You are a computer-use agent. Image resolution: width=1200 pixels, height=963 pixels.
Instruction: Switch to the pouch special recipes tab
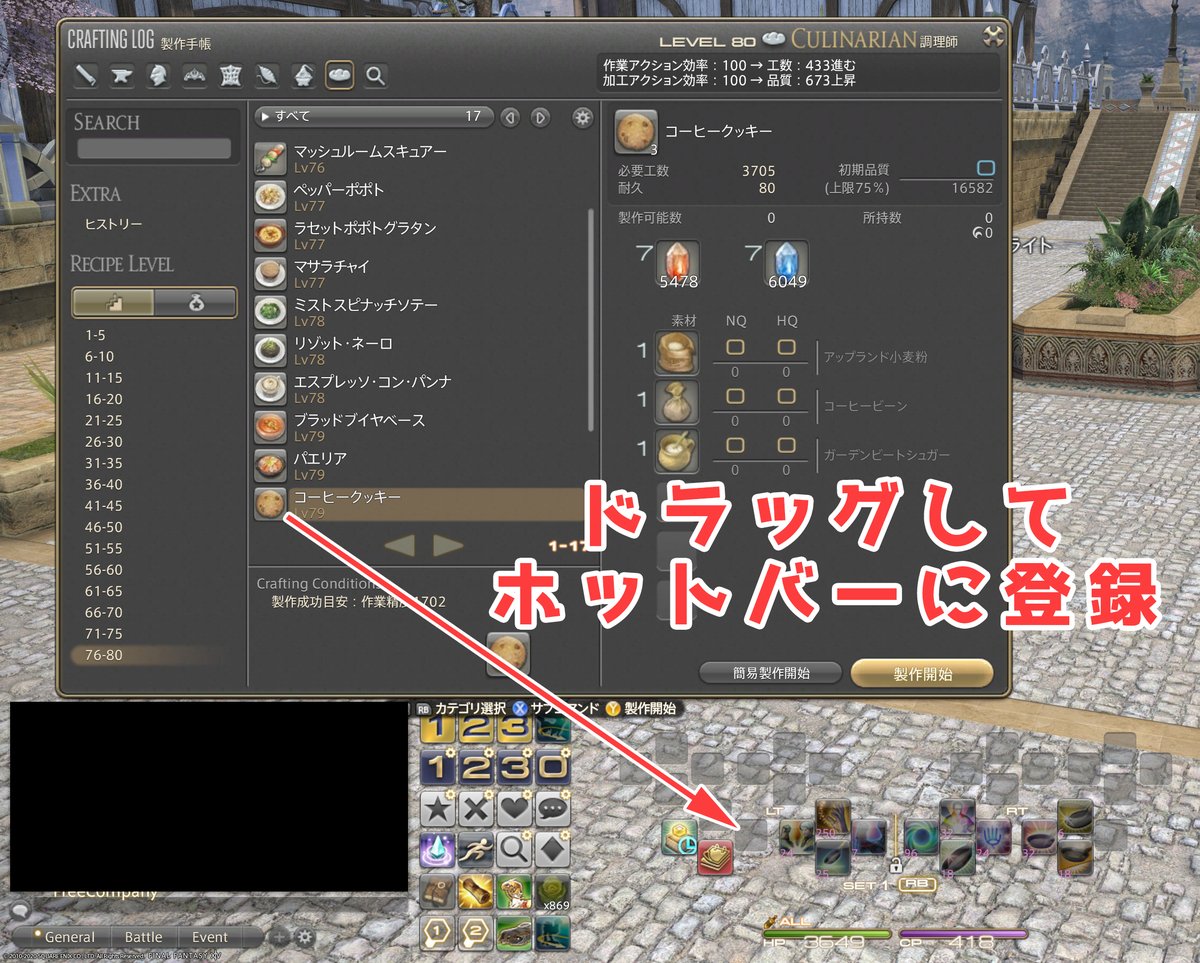click(x=196, y=301)
